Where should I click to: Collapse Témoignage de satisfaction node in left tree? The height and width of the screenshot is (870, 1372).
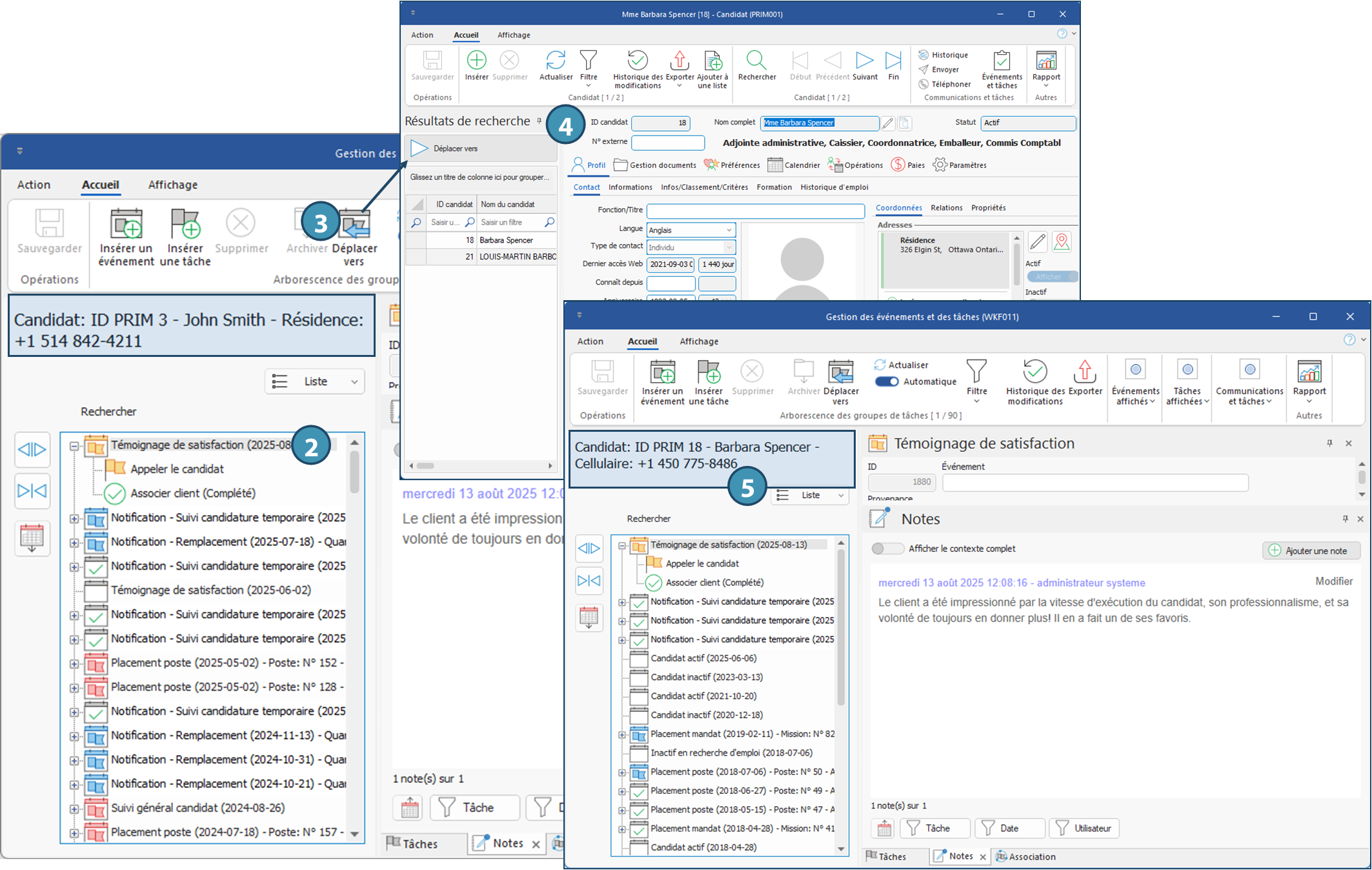pos(74,446)
